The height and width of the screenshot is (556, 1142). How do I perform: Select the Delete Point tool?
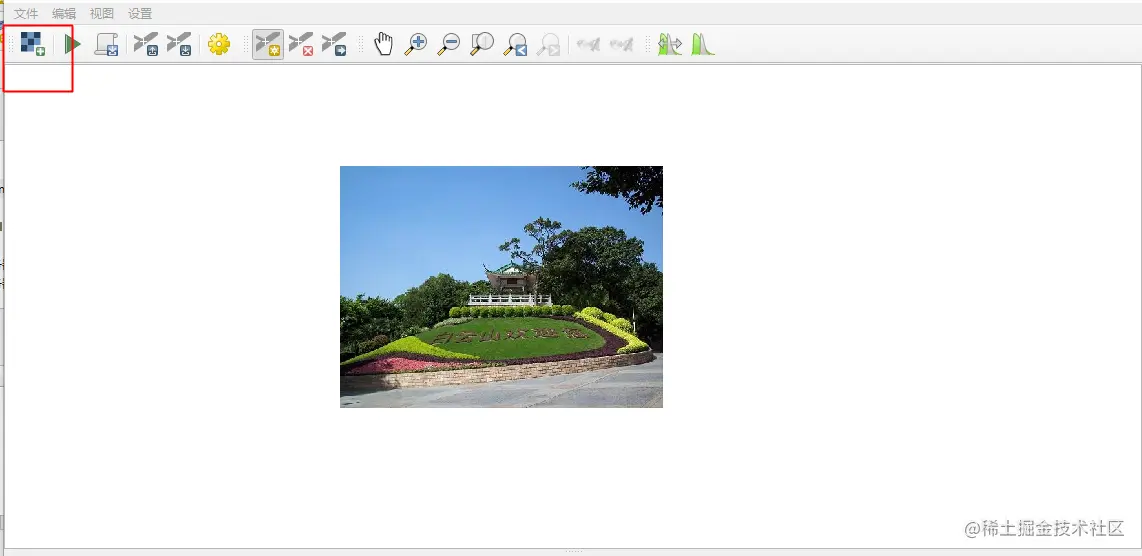coord(301,44)
